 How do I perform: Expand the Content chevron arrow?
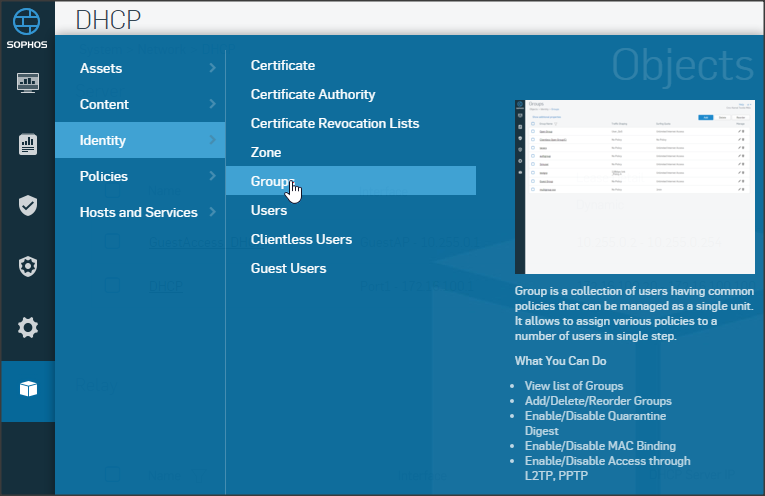point(212,104)
